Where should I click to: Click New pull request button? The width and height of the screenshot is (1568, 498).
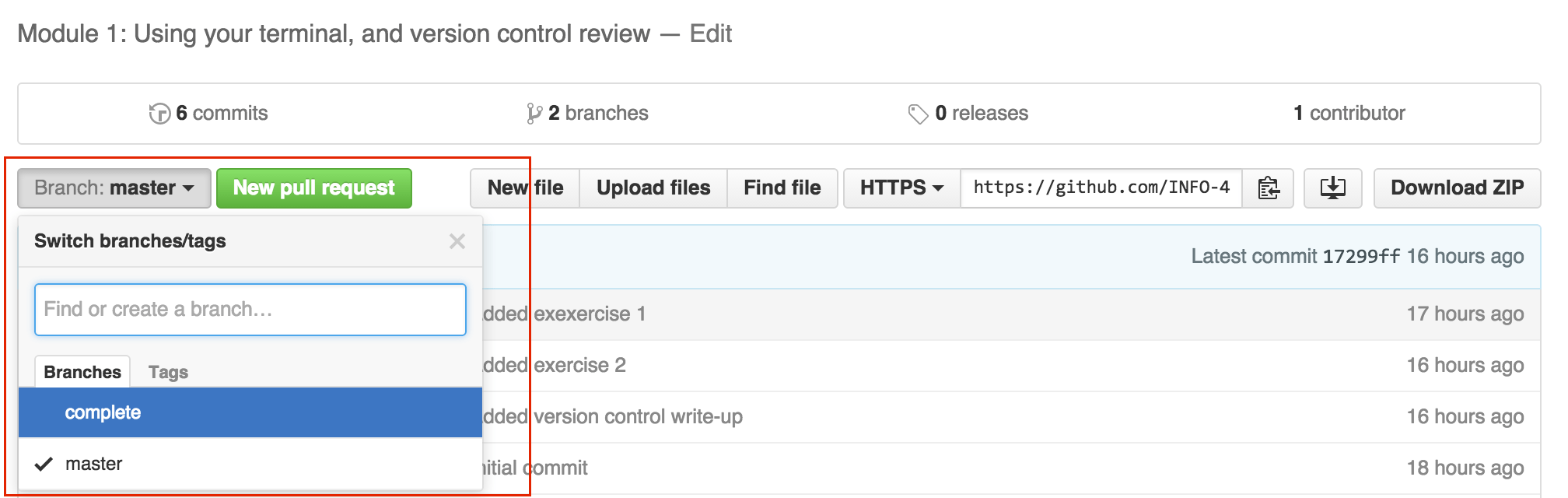pyautogui.click(x=314, y=188)
